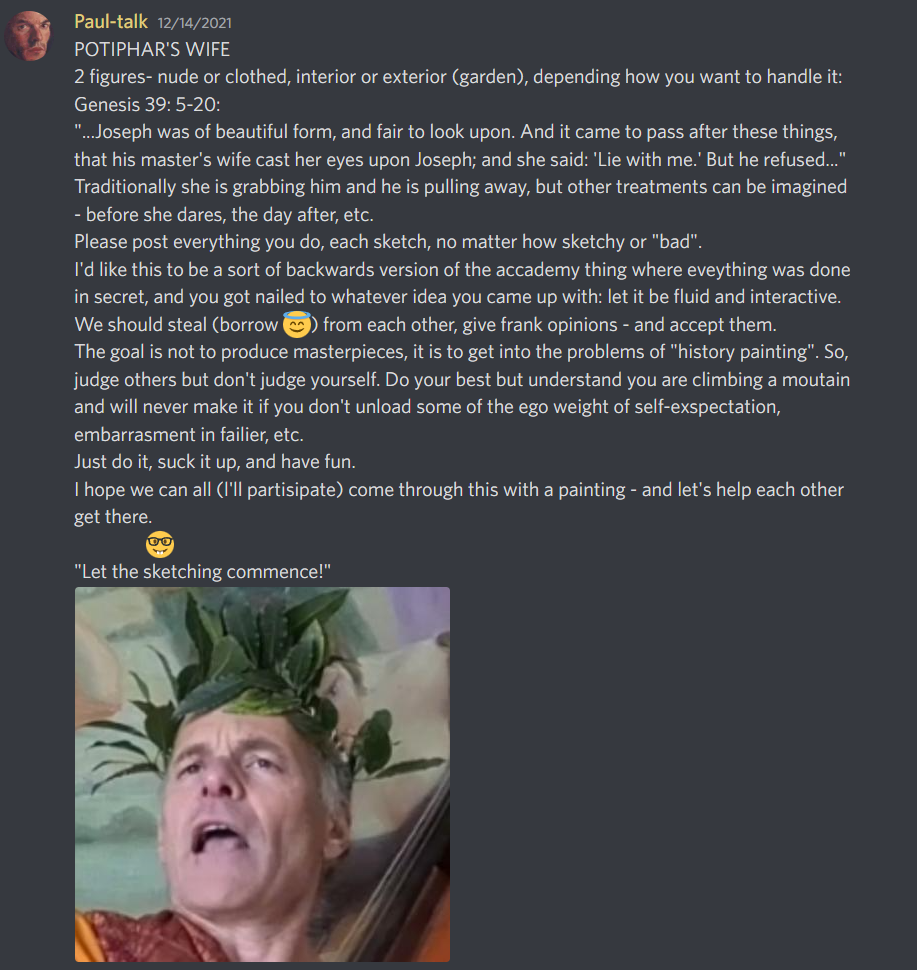
Task: Click the line '- before she dares, the day after, etc.'
Action: coord(224,215)
